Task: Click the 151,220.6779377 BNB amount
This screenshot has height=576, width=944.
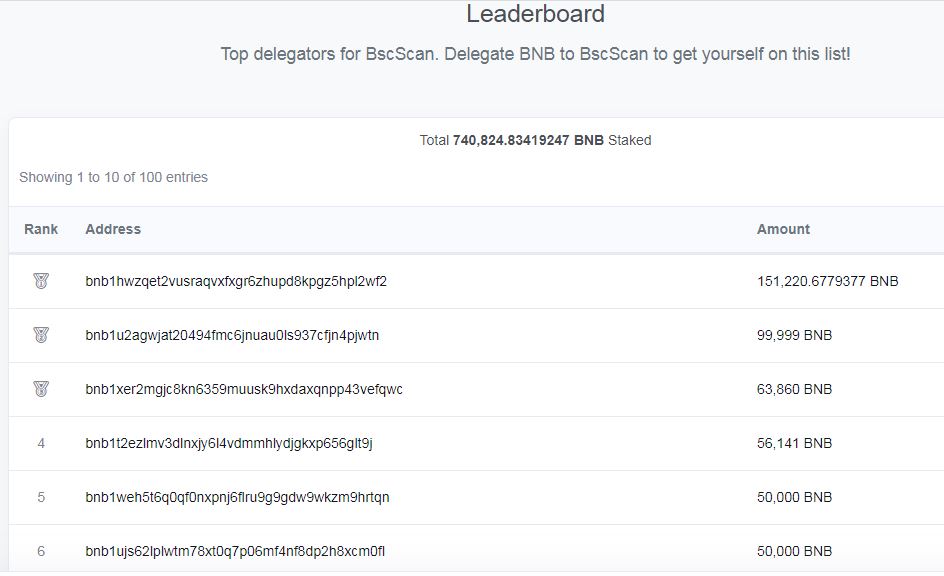Action: (x=827, y=281)
